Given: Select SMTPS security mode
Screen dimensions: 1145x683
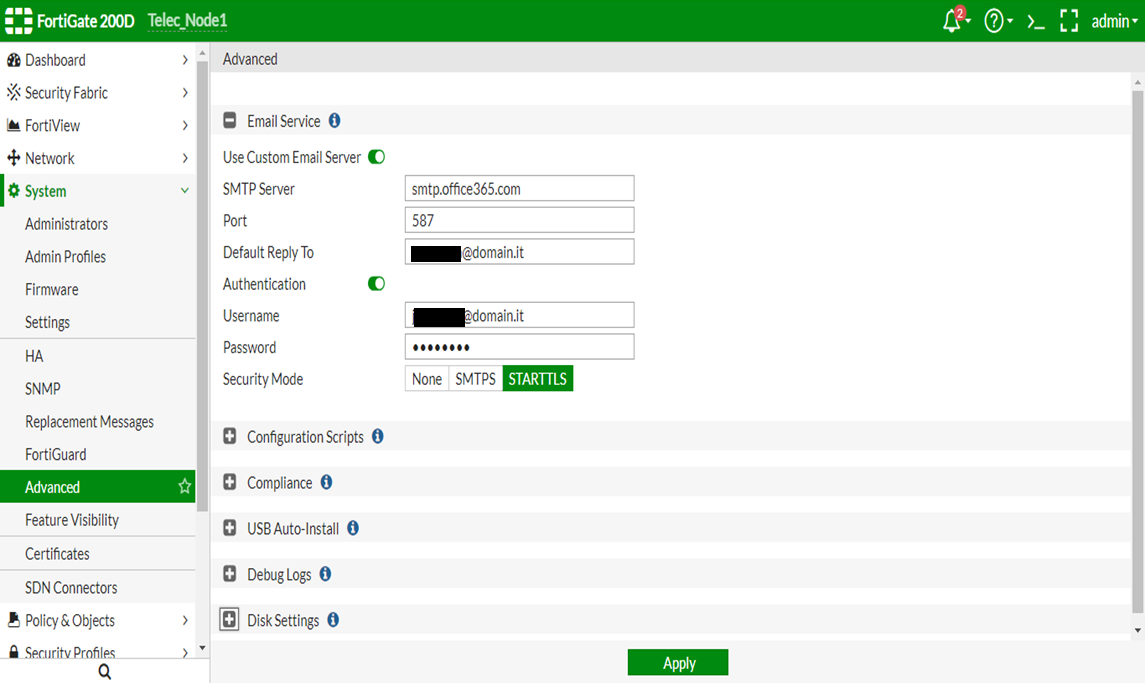Looking at the screenshot, I should tap(476, 379).
